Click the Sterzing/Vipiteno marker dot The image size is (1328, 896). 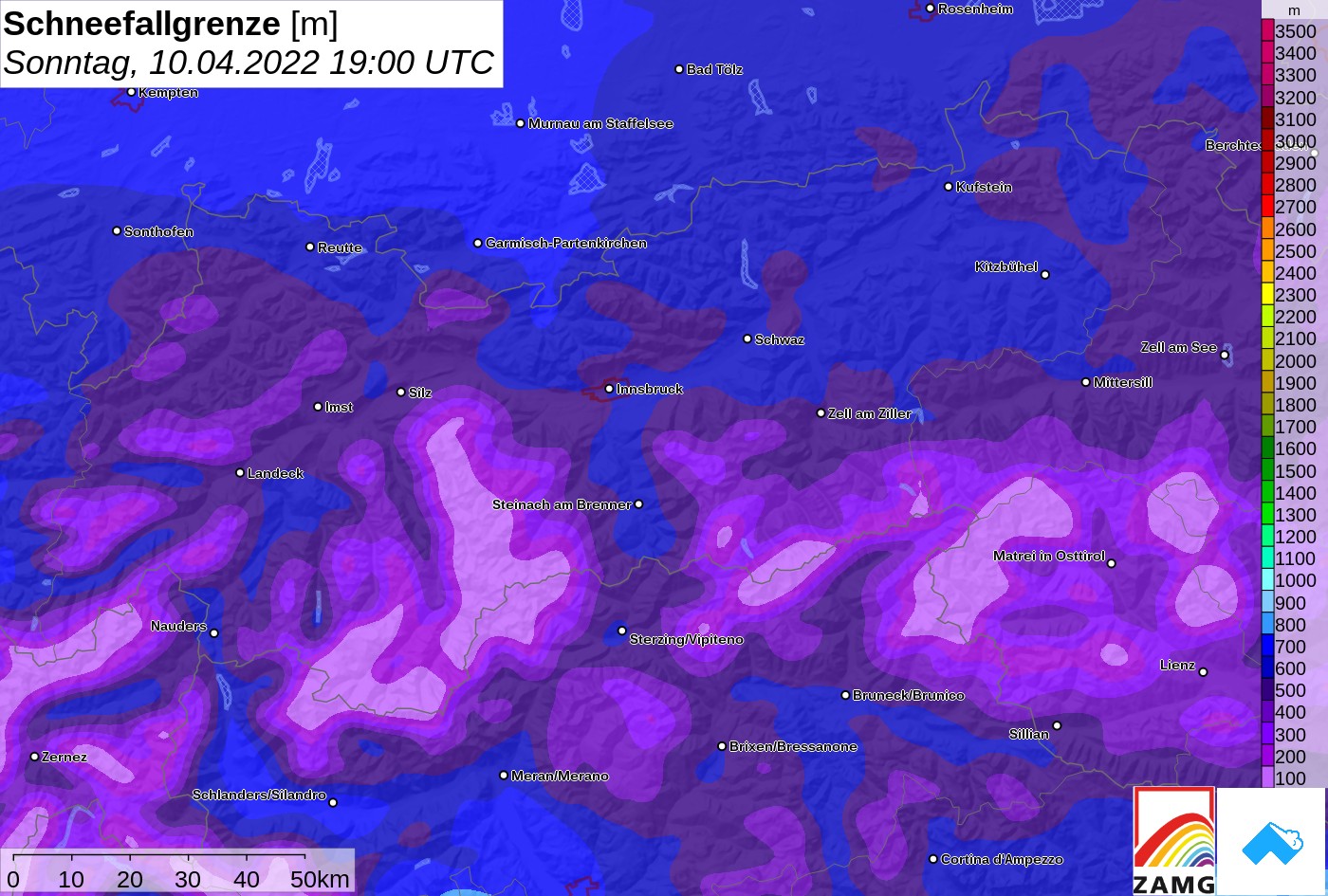click(622, 631)
